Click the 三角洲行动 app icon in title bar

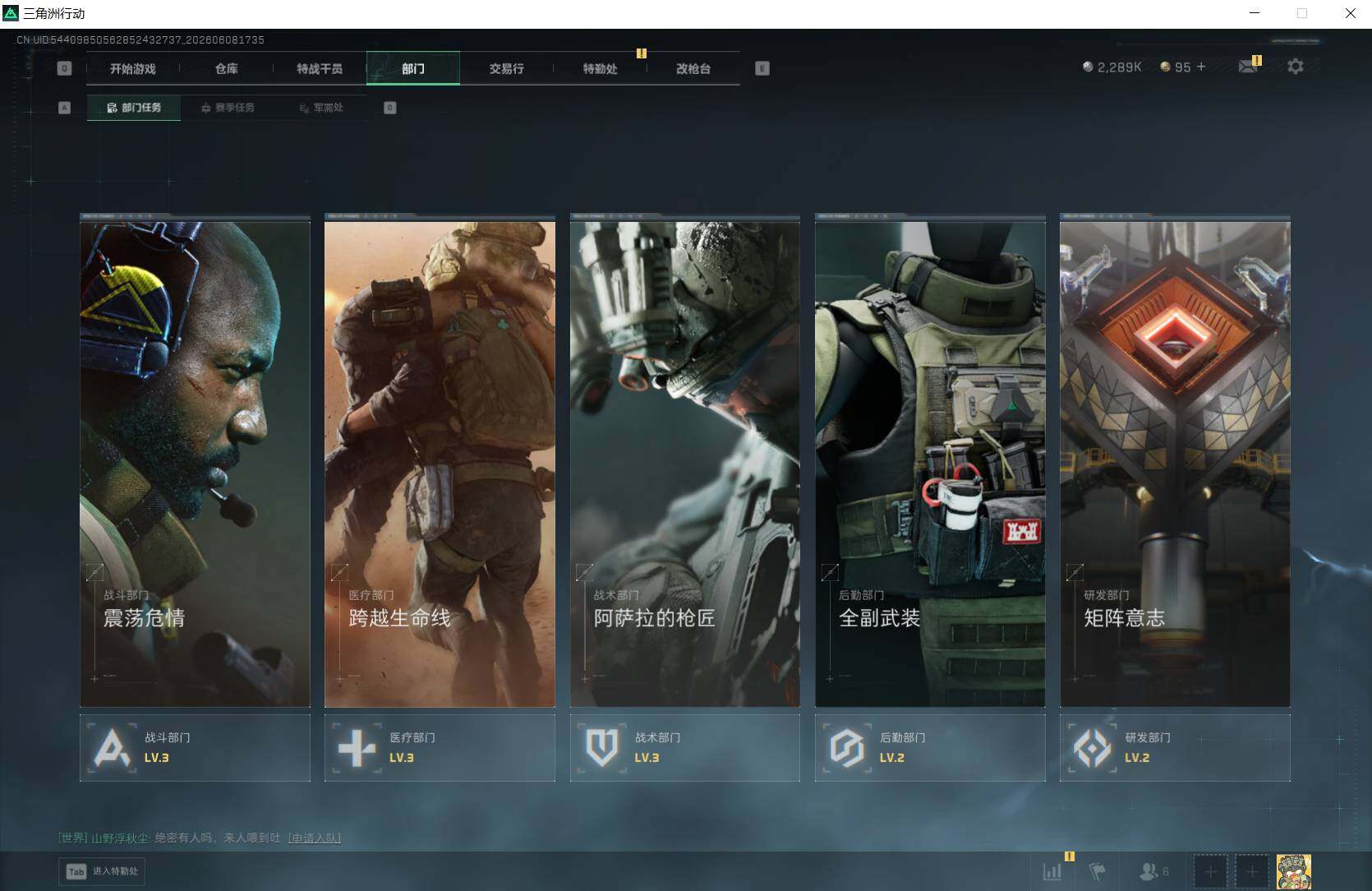(11, 13)
